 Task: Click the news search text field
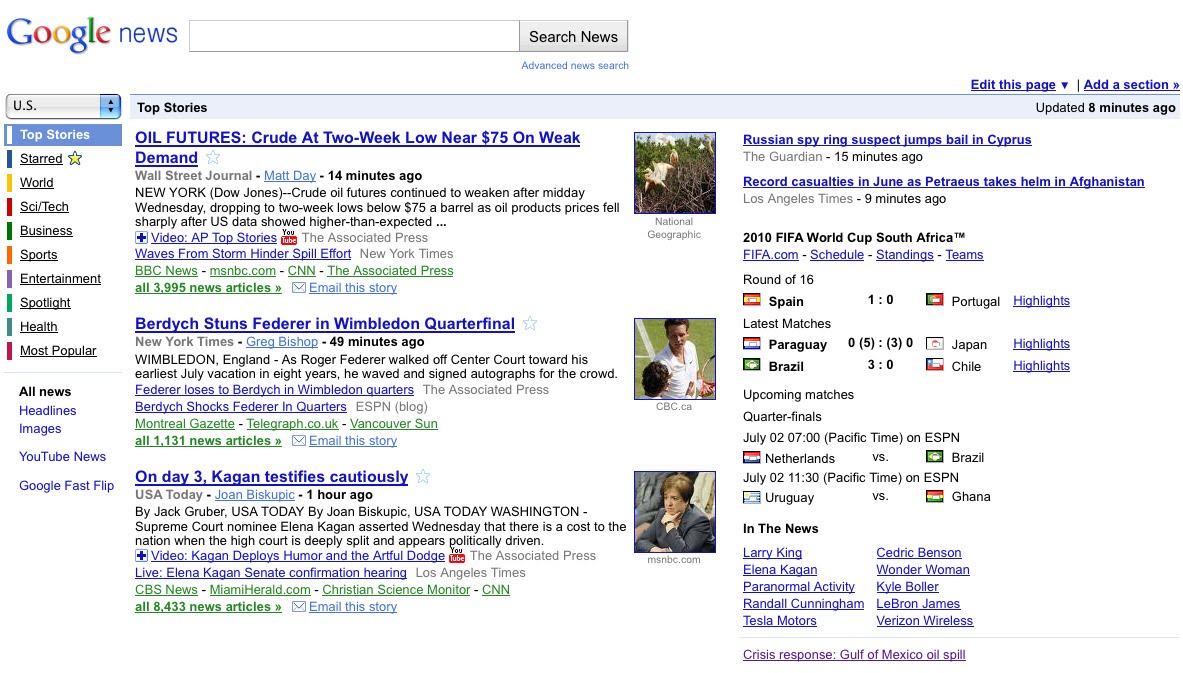354,36
